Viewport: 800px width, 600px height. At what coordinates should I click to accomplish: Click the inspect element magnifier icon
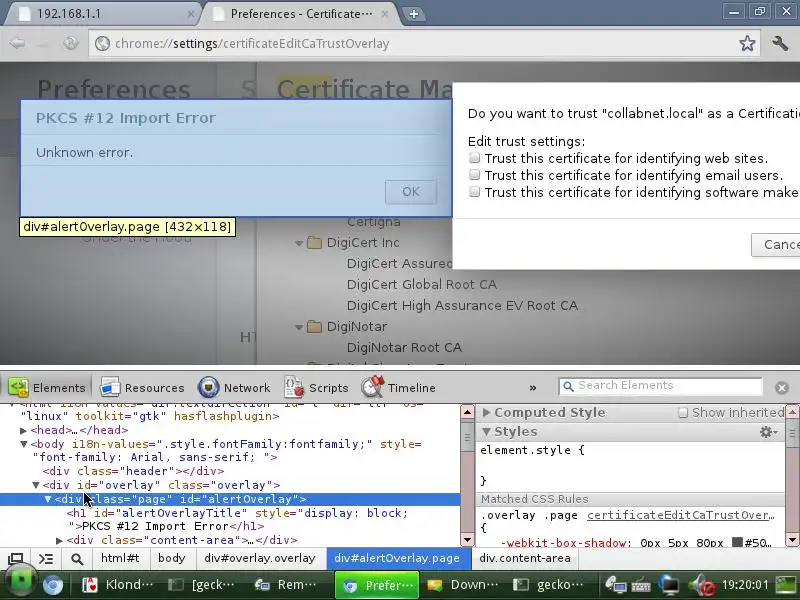click(x=77, y=559)
